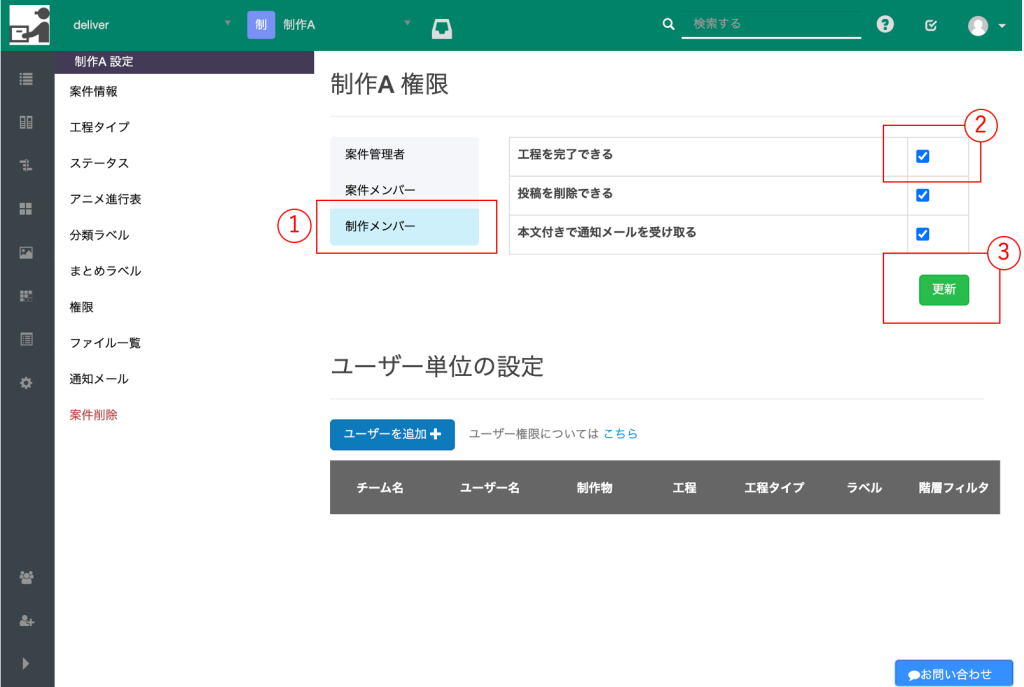Open the deliver workspace dropdown

pyautogui.click(x=152, y=25)
